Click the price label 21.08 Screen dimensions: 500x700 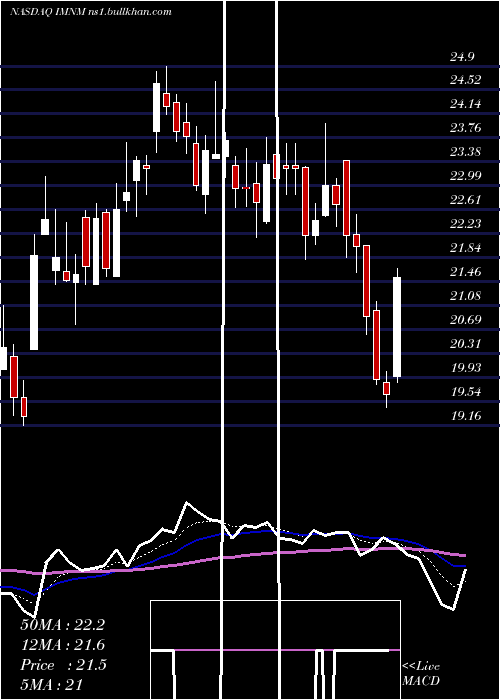click(x=466, y=296)
